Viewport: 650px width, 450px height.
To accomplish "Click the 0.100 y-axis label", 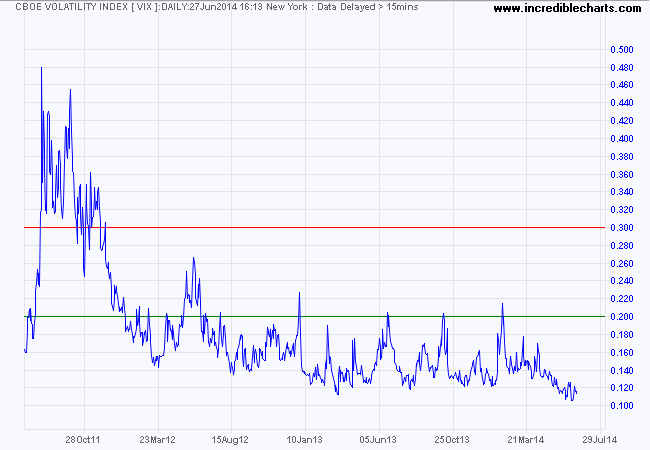I will coord(622,406).
